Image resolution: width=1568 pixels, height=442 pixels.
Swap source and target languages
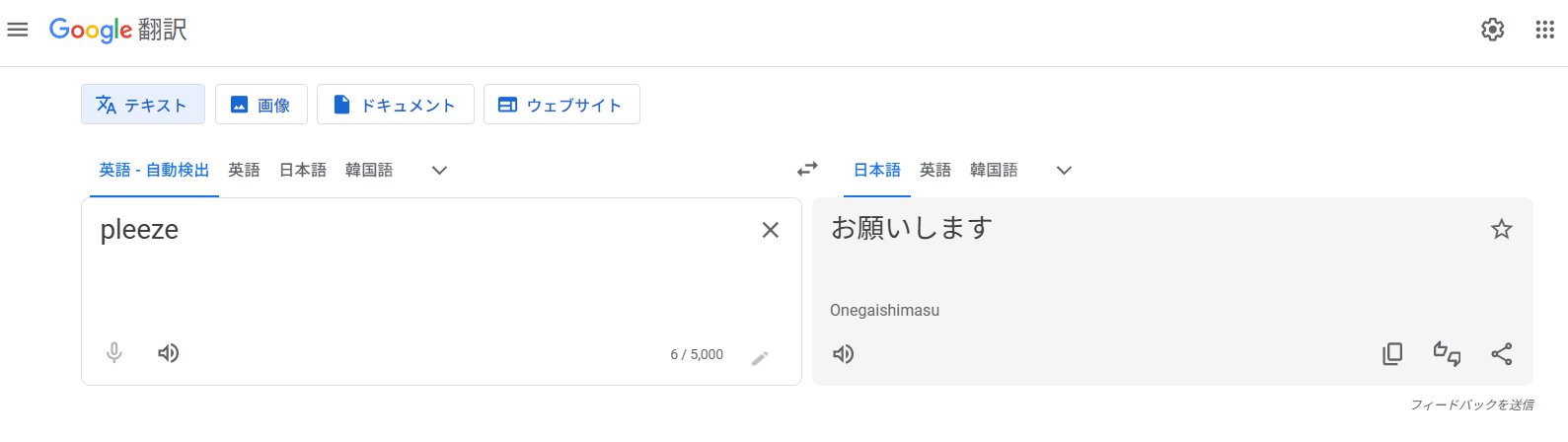point(807,170)
